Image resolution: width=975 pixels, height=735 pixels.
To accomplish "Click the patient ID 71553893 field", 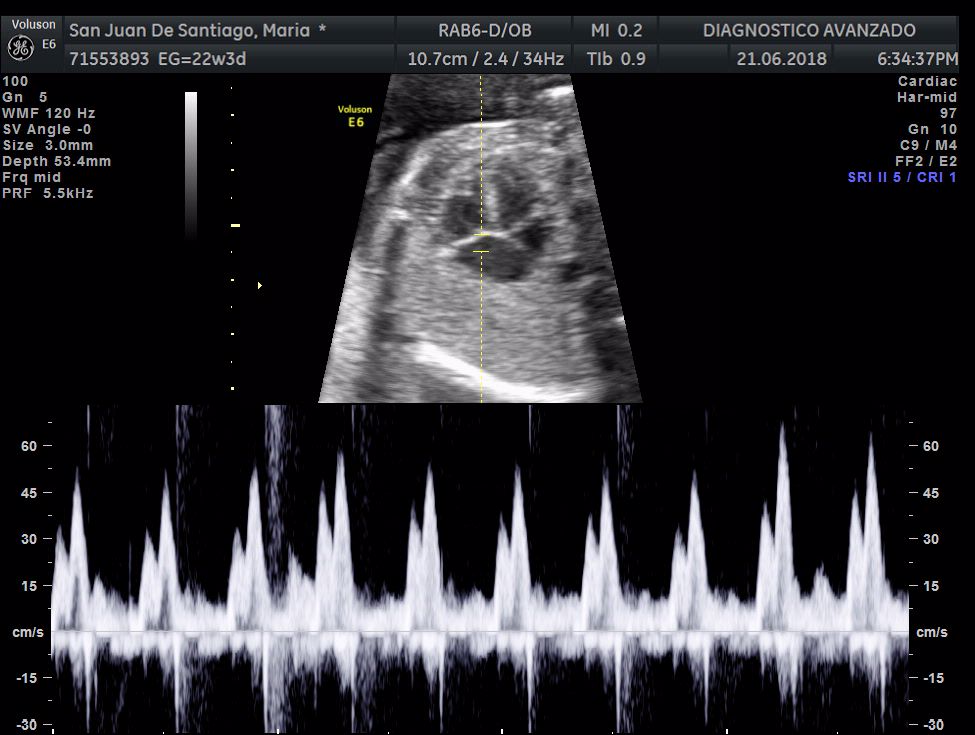I will [110, 59].
